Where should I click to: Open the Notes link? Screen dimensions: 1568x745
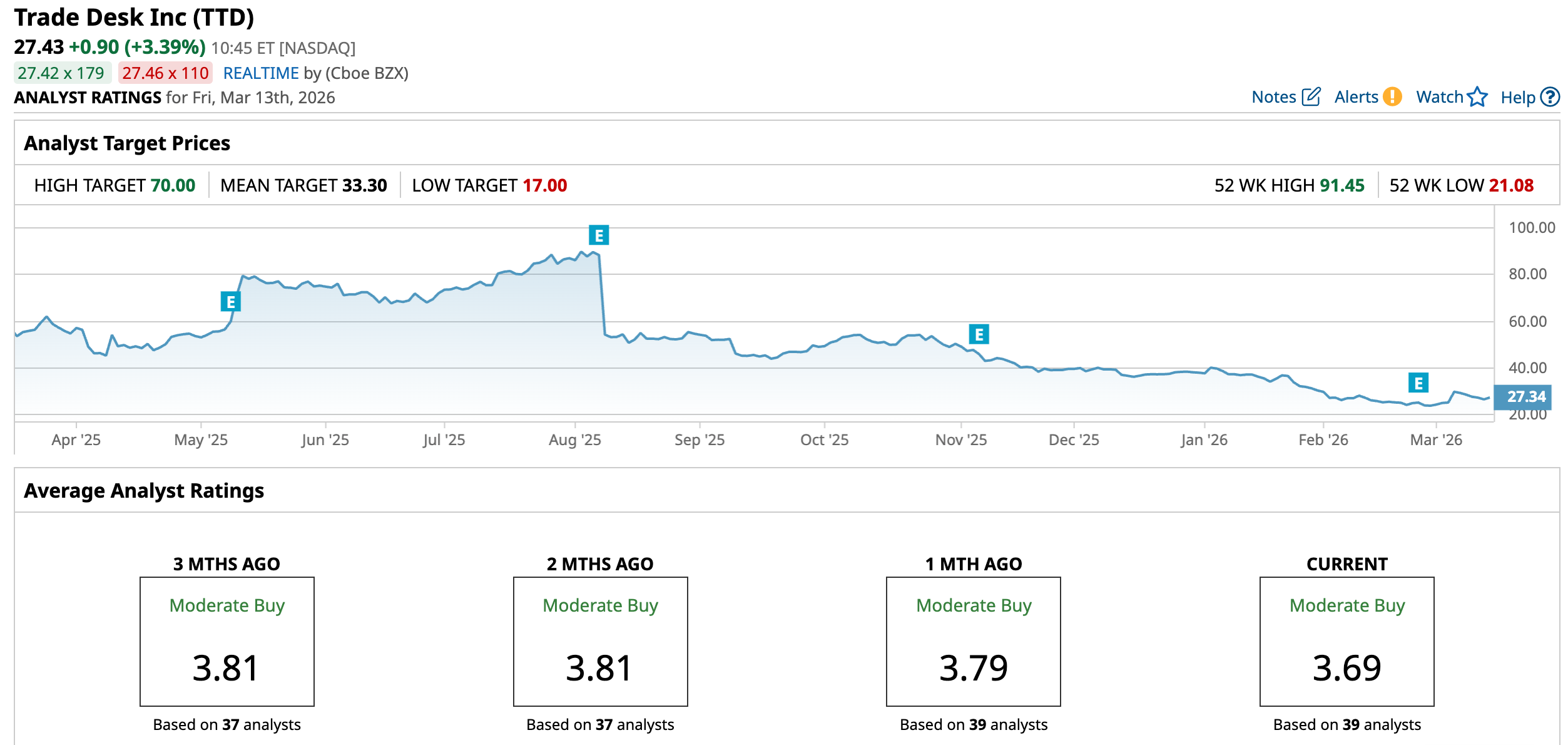click(1273, 97)
